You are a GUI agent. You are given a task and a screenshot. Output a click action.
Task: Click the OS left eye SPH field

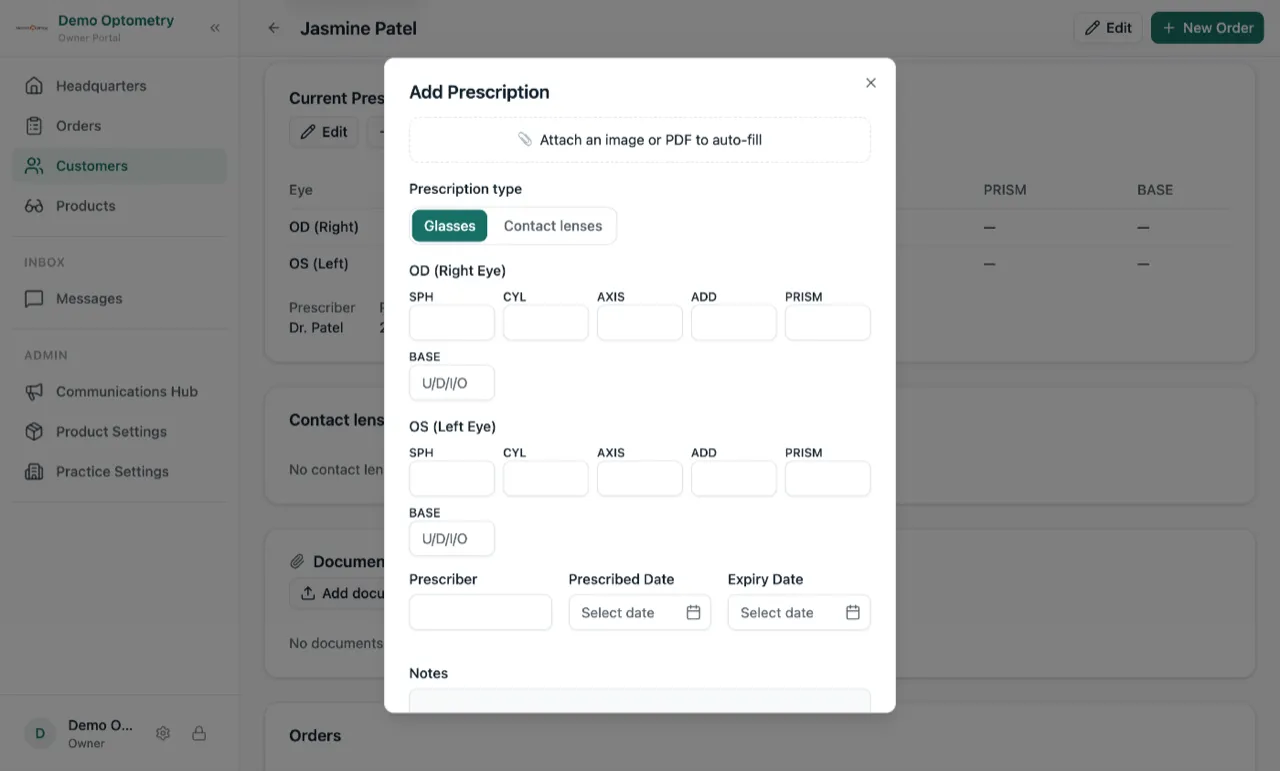pos(452,479)
